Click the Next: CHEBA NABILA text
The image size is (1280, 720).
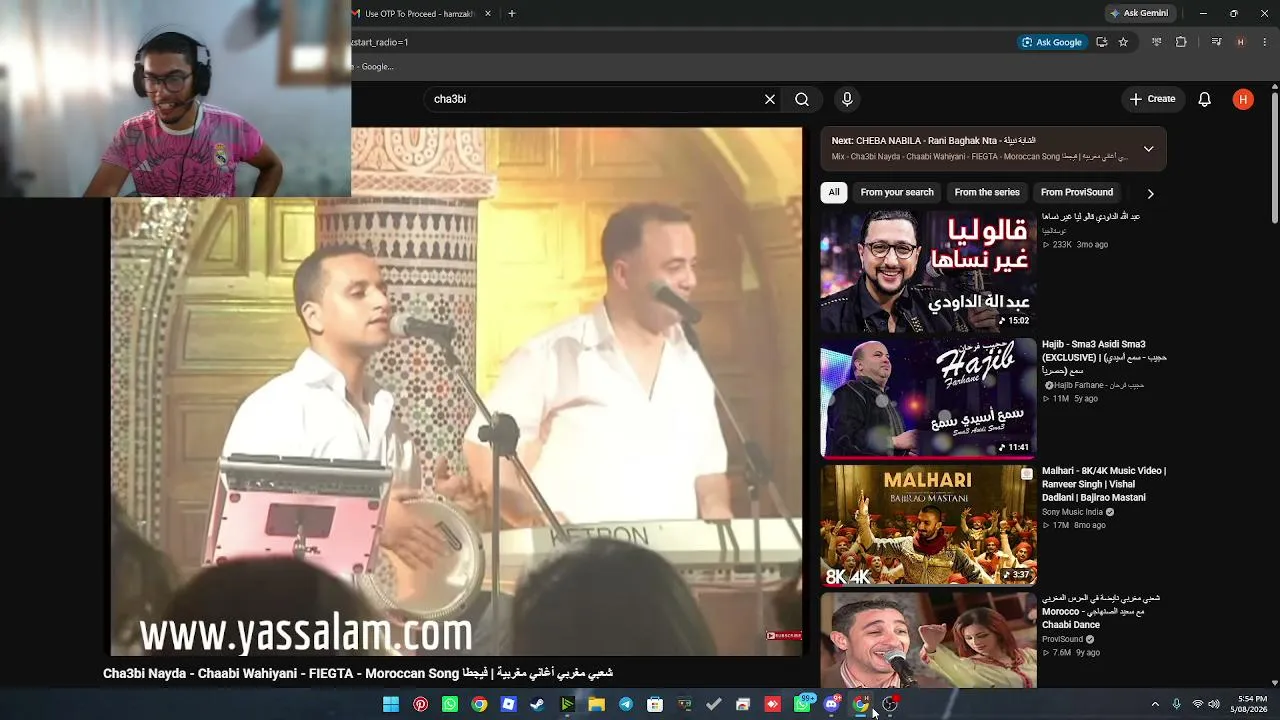[933, 141]
